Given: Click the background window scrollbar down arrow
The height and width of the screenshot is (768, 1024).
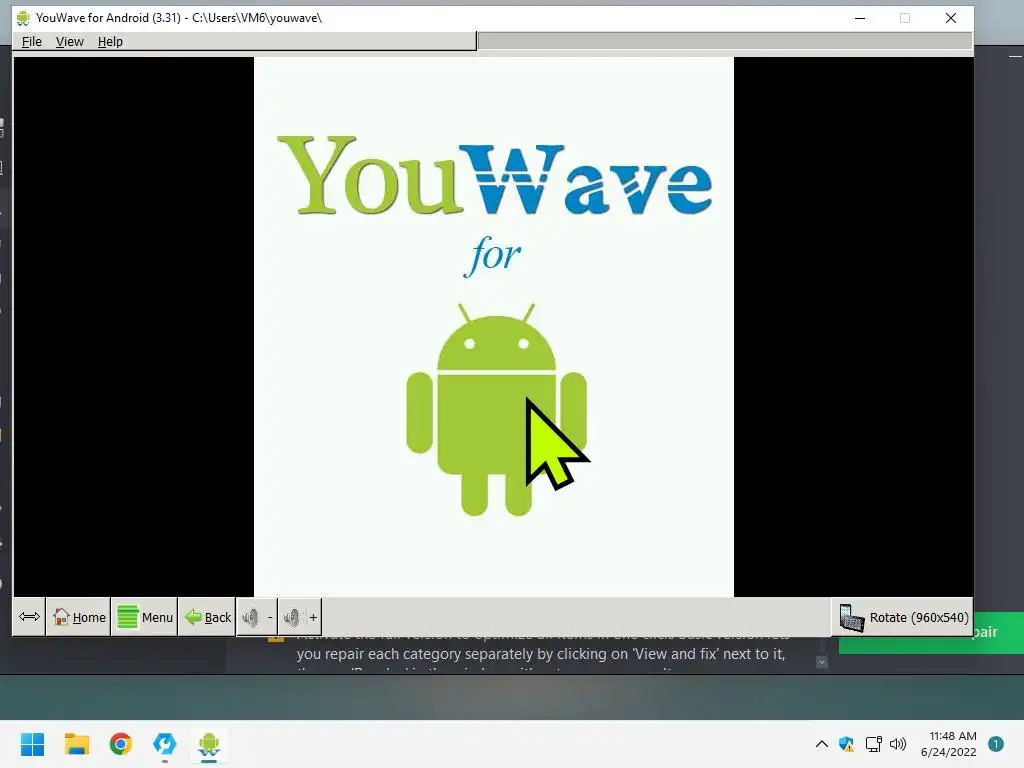Looking at the screenshot, I should 822,662.
